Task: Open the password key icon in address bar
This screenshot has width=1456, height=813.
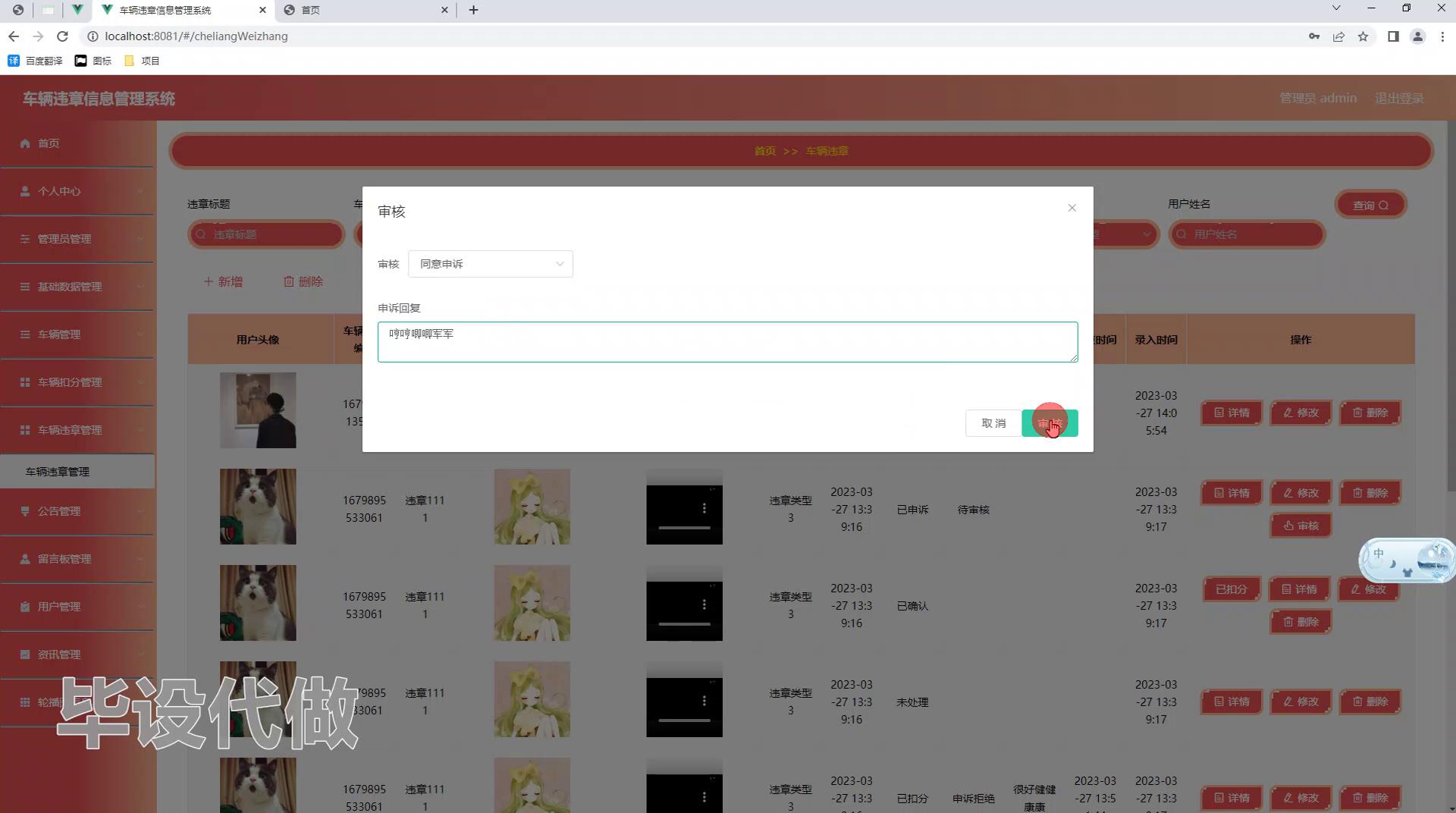Action: pyautogui.click(x=1314, y=36)
